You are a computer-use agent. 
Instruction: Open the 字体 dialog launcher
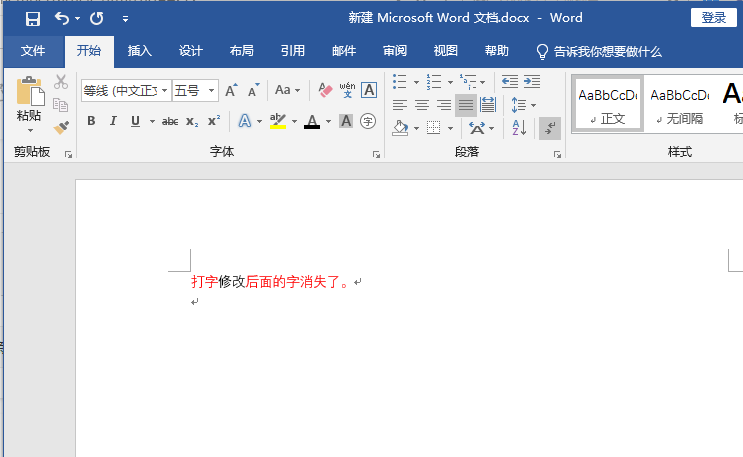tap(376, 155)
